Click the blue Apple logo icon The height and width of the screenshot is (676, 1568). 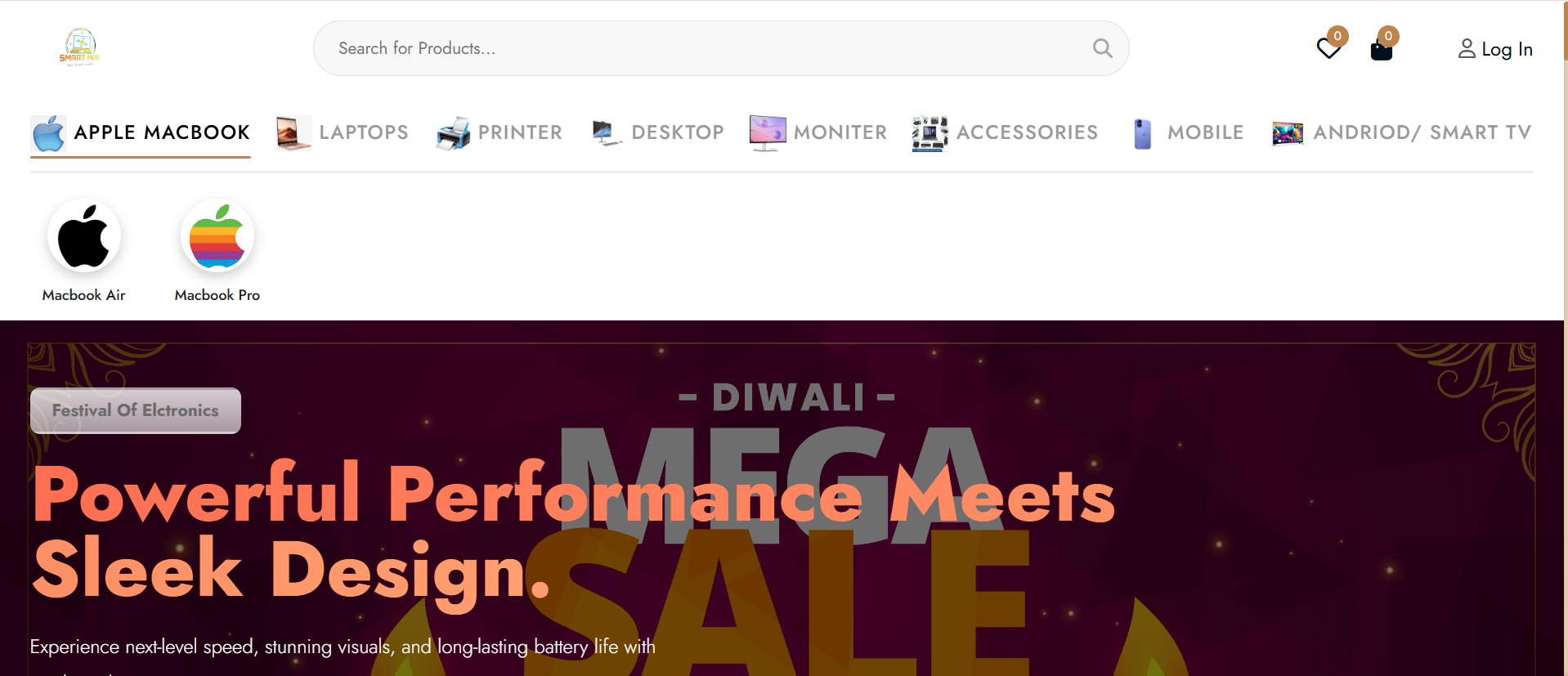click(48, 133)
